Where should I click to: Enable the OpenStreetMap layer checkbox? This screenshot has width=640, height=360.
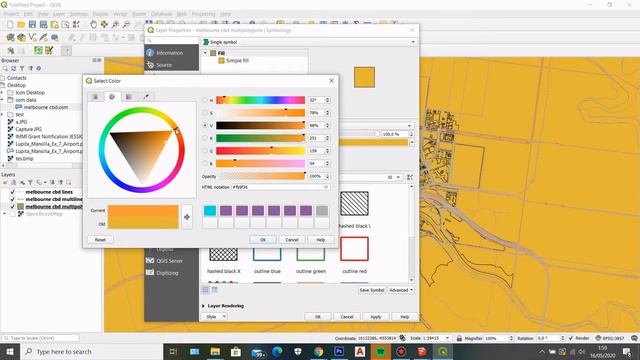tap(12, 214)
